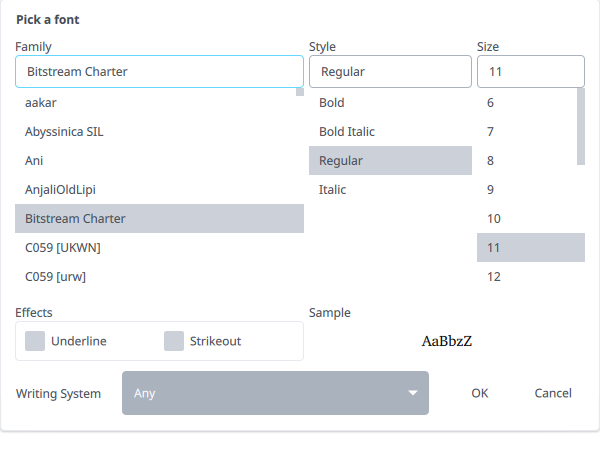Set font size to 12
The width and height of the screenshot is (600, 450).
(525, 276)
